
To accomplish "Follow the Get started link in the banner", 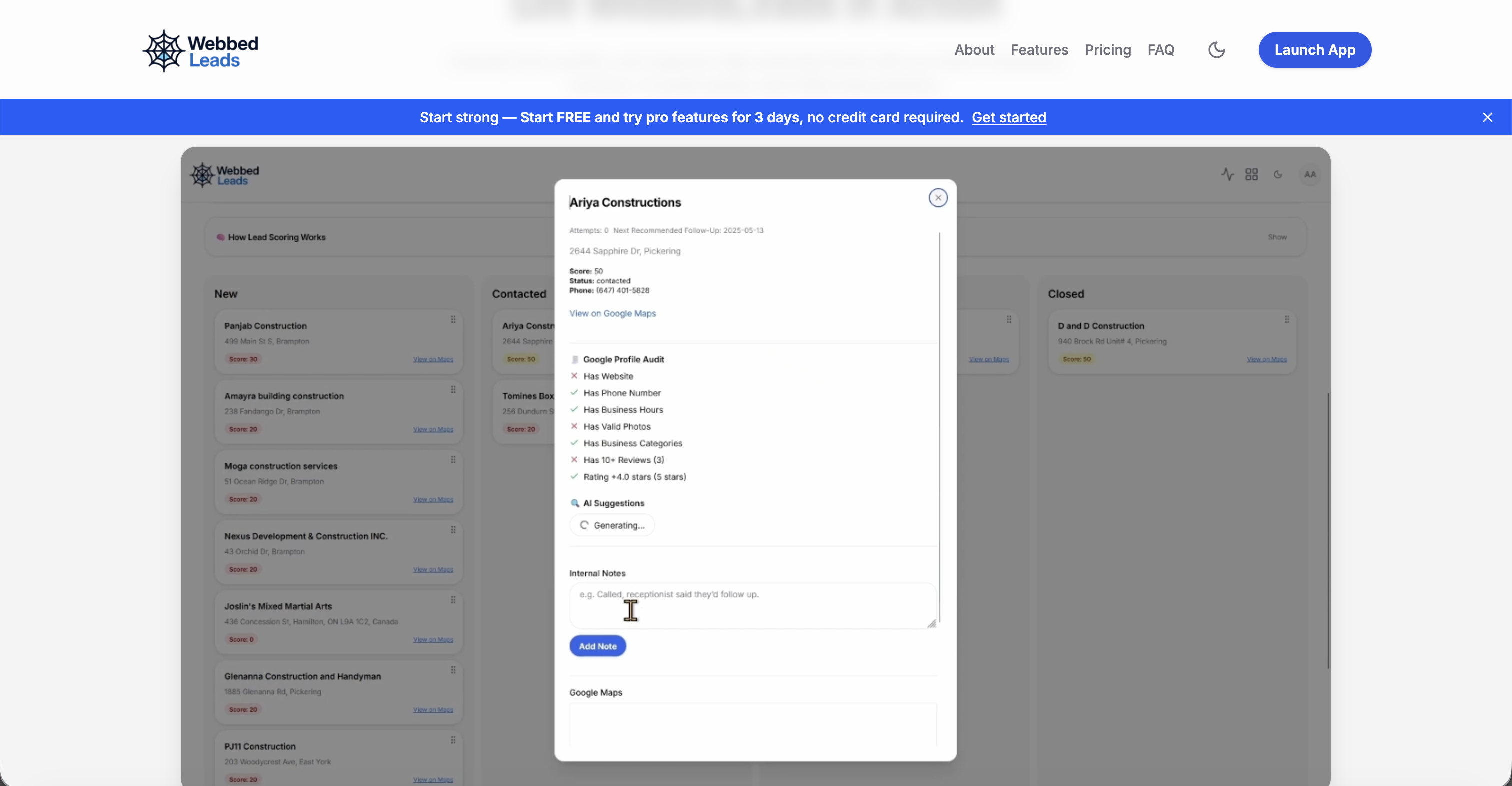I will pyautogui.click(x=1009, y=117).
